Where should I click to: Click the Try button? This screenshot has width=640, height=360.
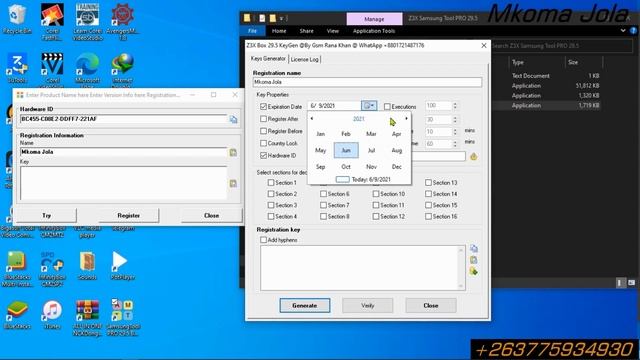click(47, 216)
